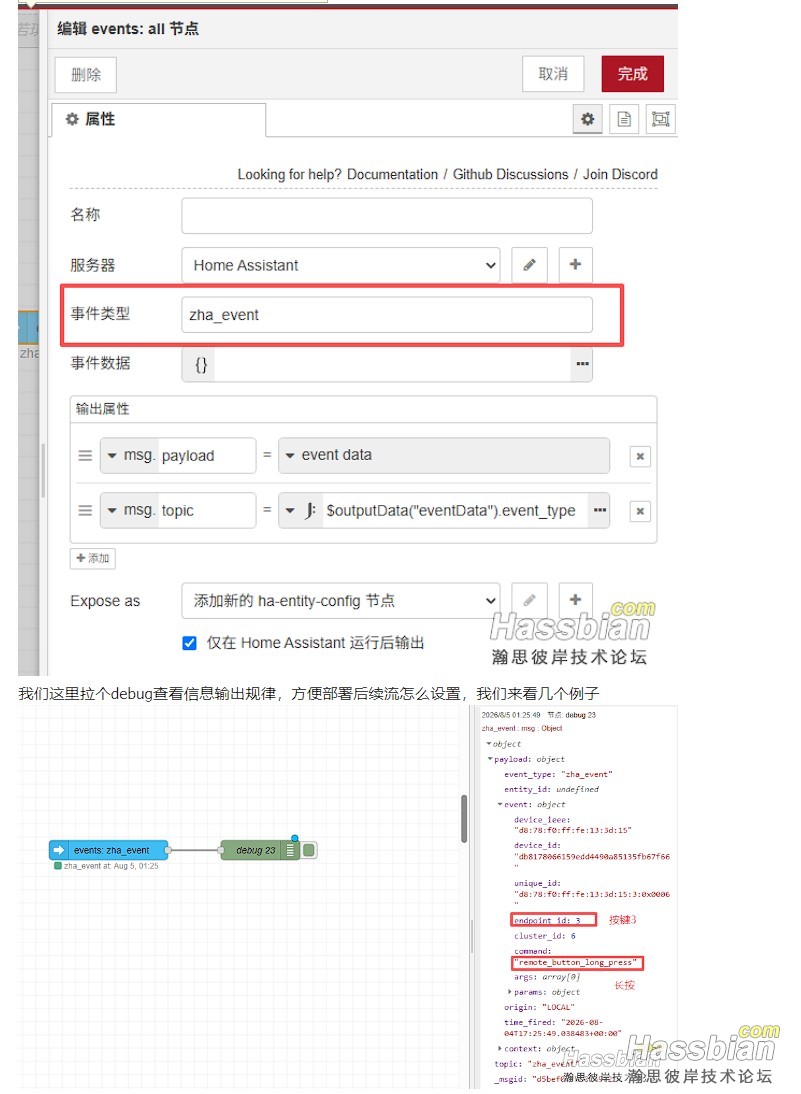Open the event data value type dropdown
The width and height of the screenshot is (801, 1094).
pos(290,456)
